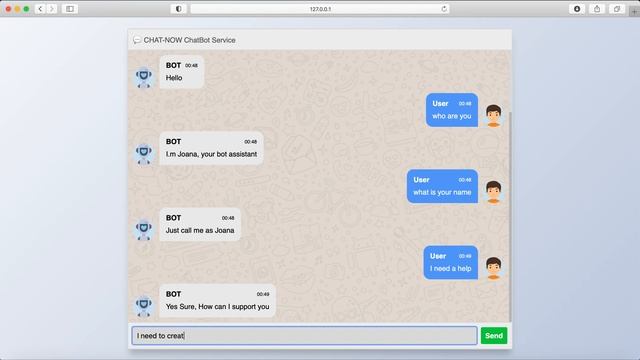Open the privacy shield icon
Viewport: 640px width, 360px height.
[x=178, y=9]
